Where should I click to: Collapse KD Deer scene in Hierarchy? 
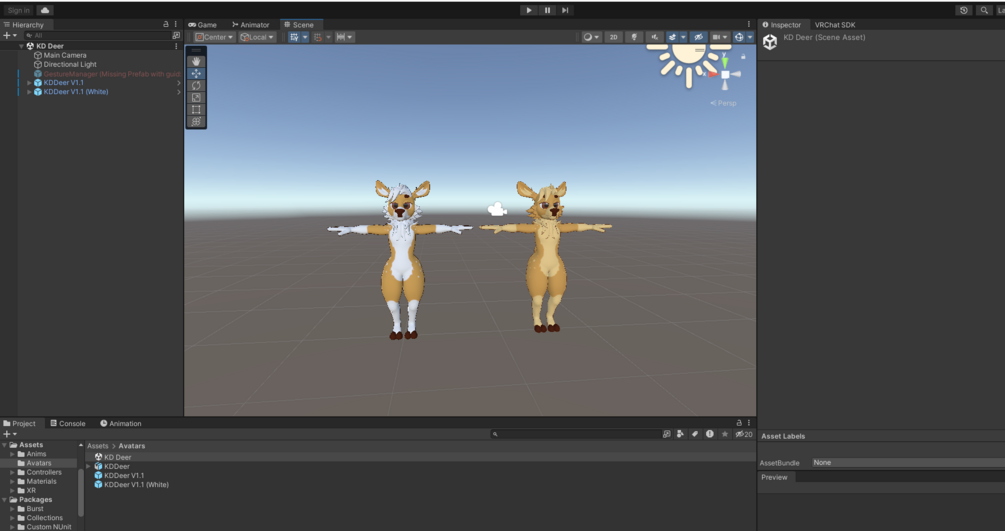click(x=21, y=46)
